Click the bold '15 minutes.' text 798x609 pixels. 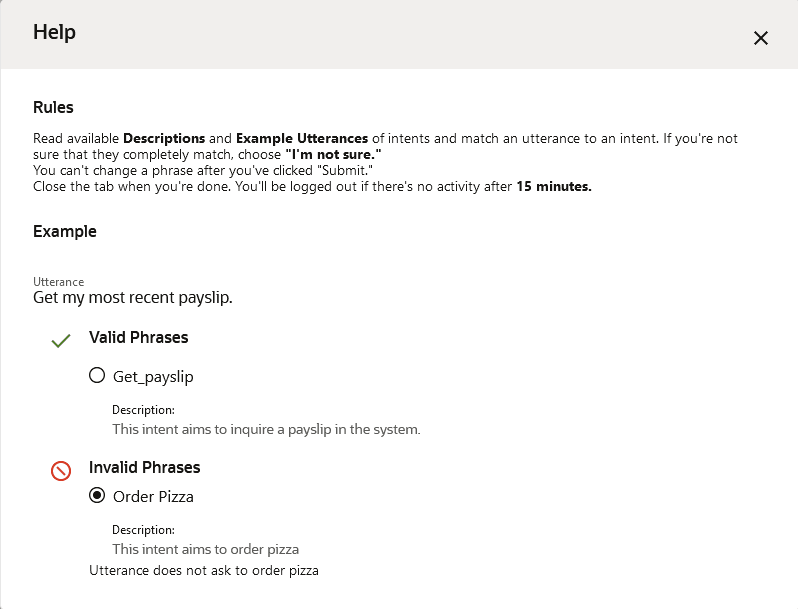click(x=554, y=186)
